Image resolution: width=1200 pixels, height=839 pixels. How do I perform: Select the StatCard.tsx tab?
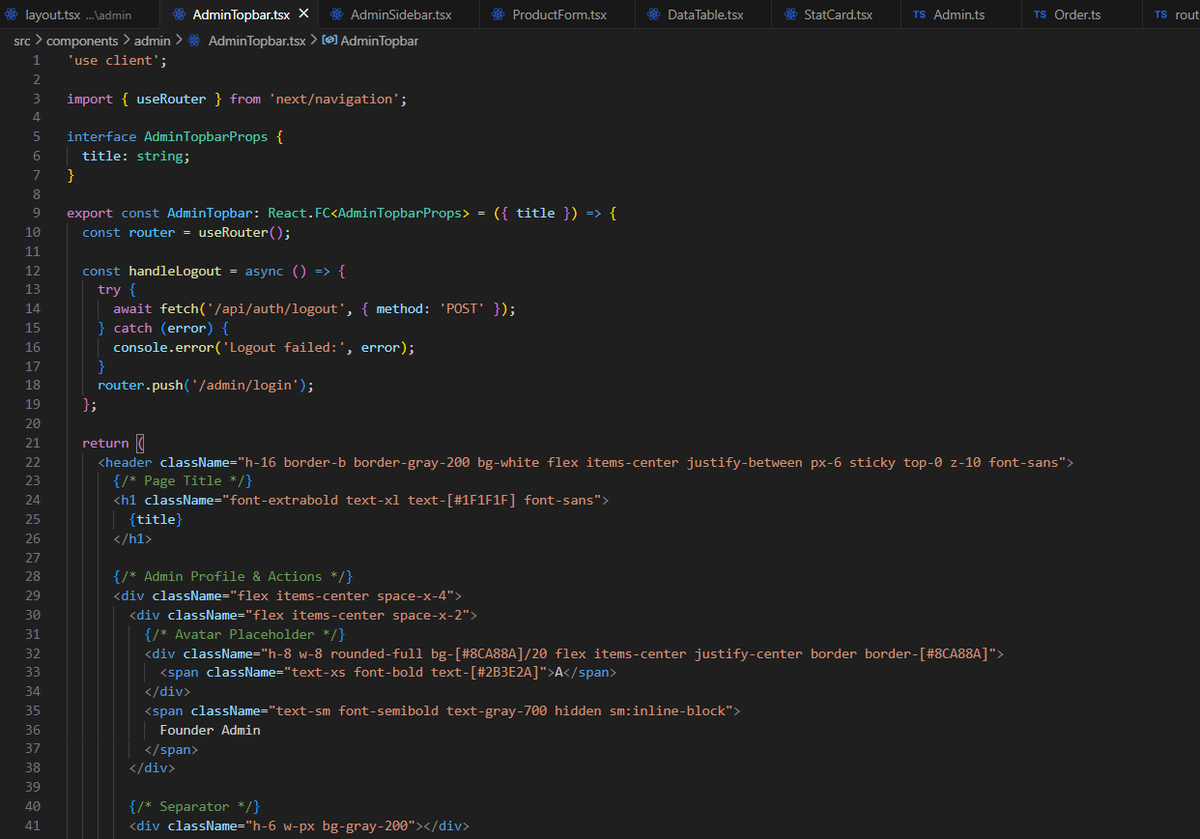tap(836, 15)
